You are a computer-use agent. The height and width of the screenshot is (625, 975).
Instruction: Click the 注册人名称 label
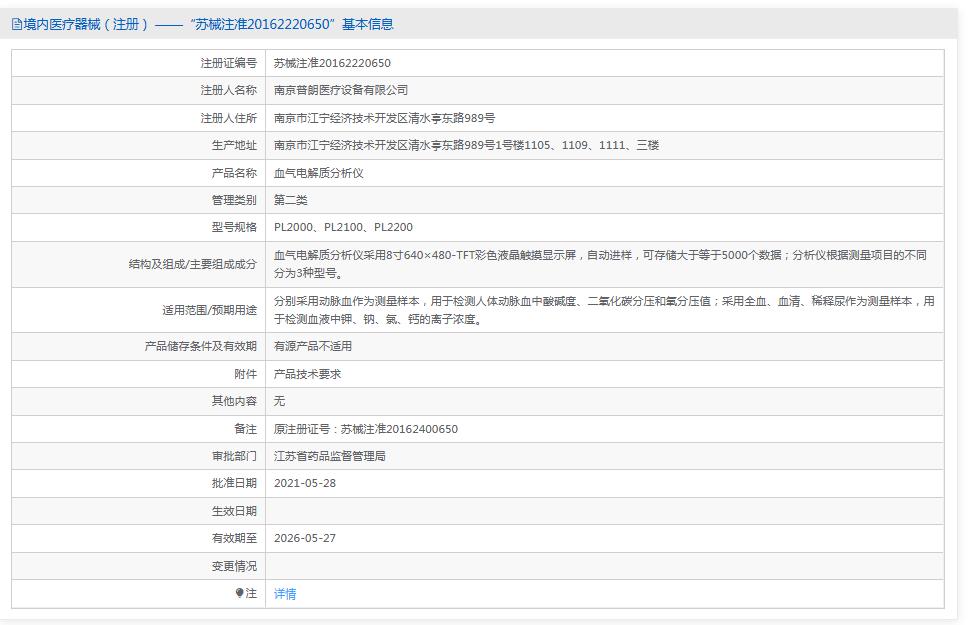228,90
